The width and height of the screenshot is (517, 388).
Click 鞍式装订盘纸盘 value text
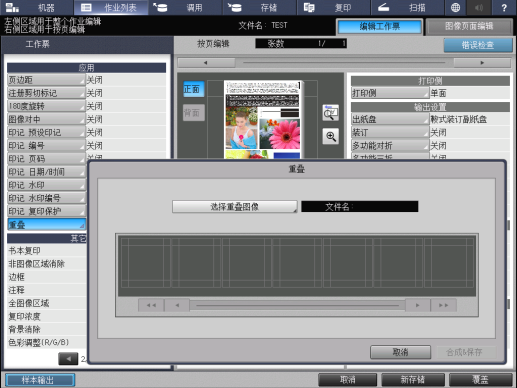click(459, 119)
